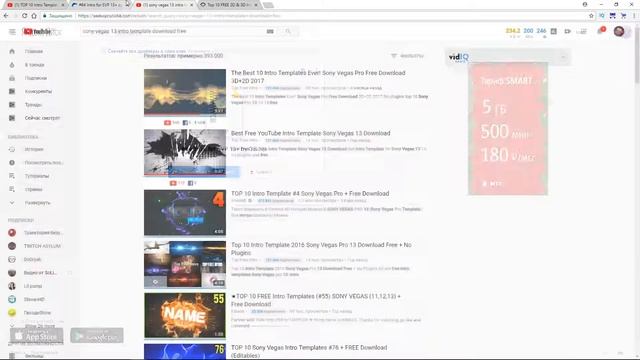Click the vidIQ square stats icon beside 246
The height and width of the screenshot is (360, 640).
(x=553, y=31)
